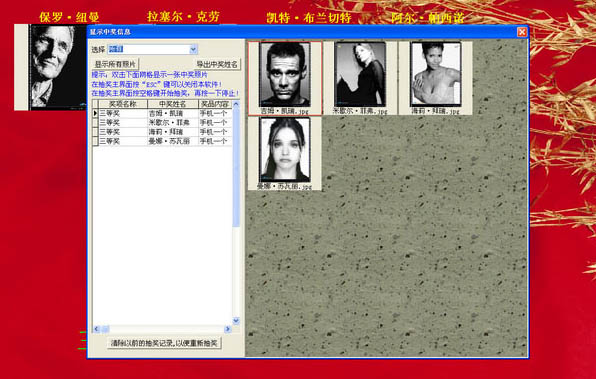The image size is (596, 379).
Task: Close the 显示中奖信息 dialog
Action: click(x=522, y=32)
